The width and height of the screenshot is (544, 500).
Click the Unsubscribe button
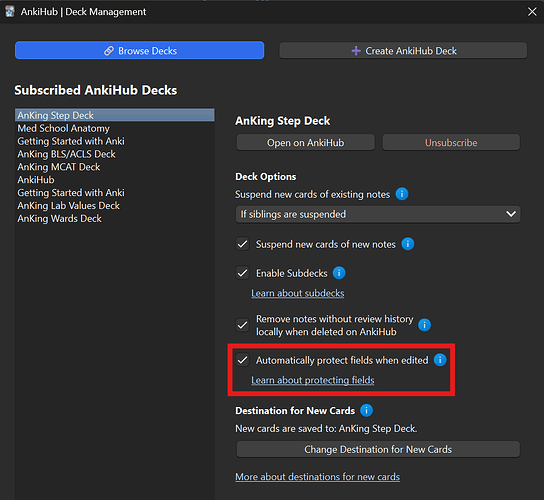451,143
